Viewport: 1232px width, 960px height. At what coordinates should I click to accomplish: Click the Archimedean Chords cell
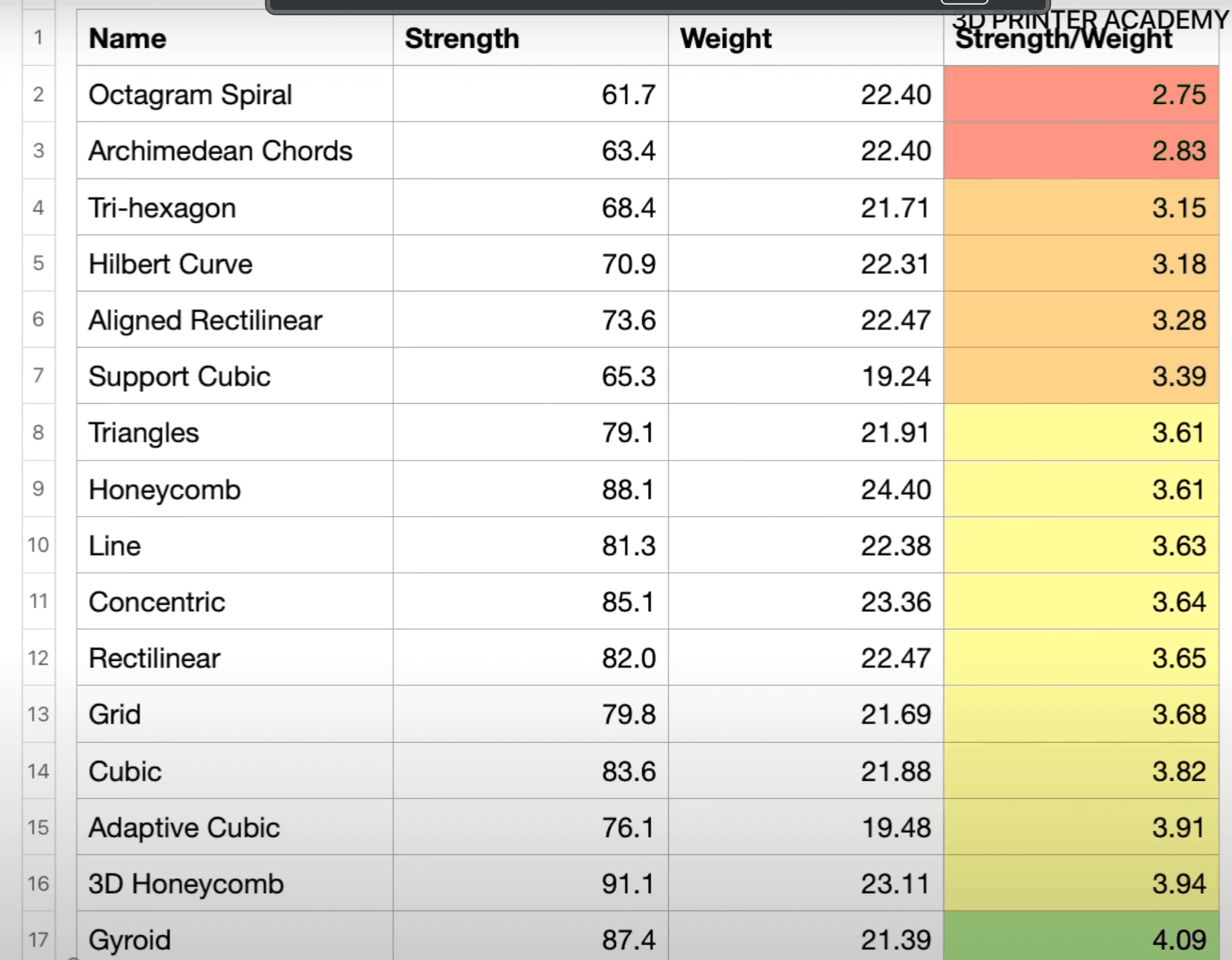point(234,151)
